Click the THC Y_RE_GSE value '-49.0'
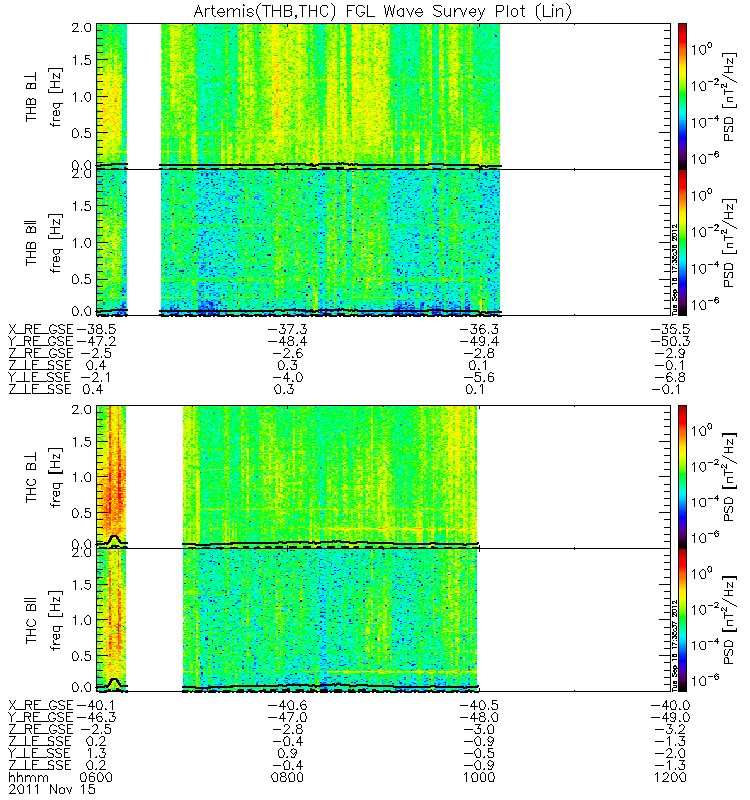The image size is (750, 800). pos(670,717)
